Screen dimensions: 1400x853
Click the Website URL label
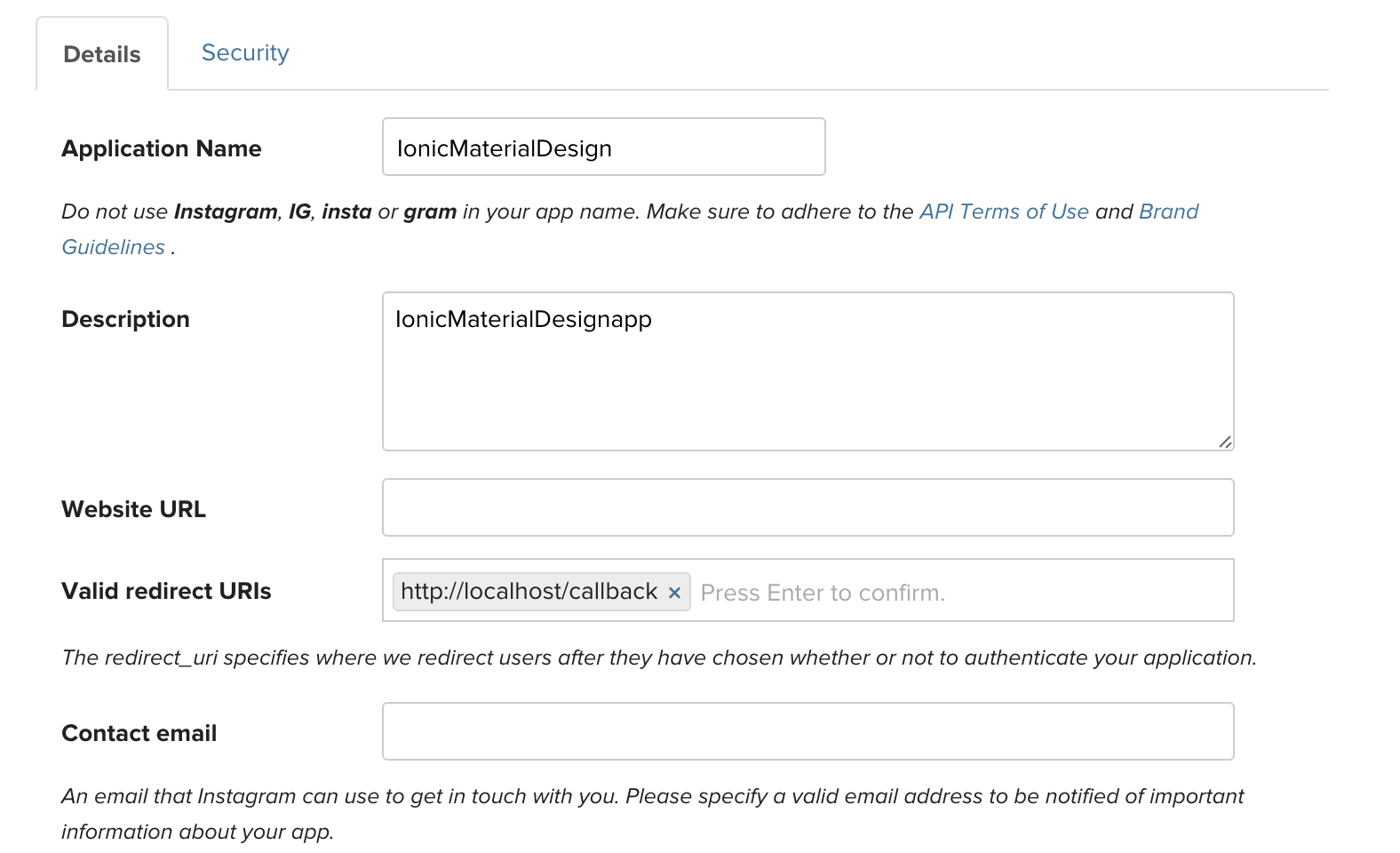tap(133, 509)
